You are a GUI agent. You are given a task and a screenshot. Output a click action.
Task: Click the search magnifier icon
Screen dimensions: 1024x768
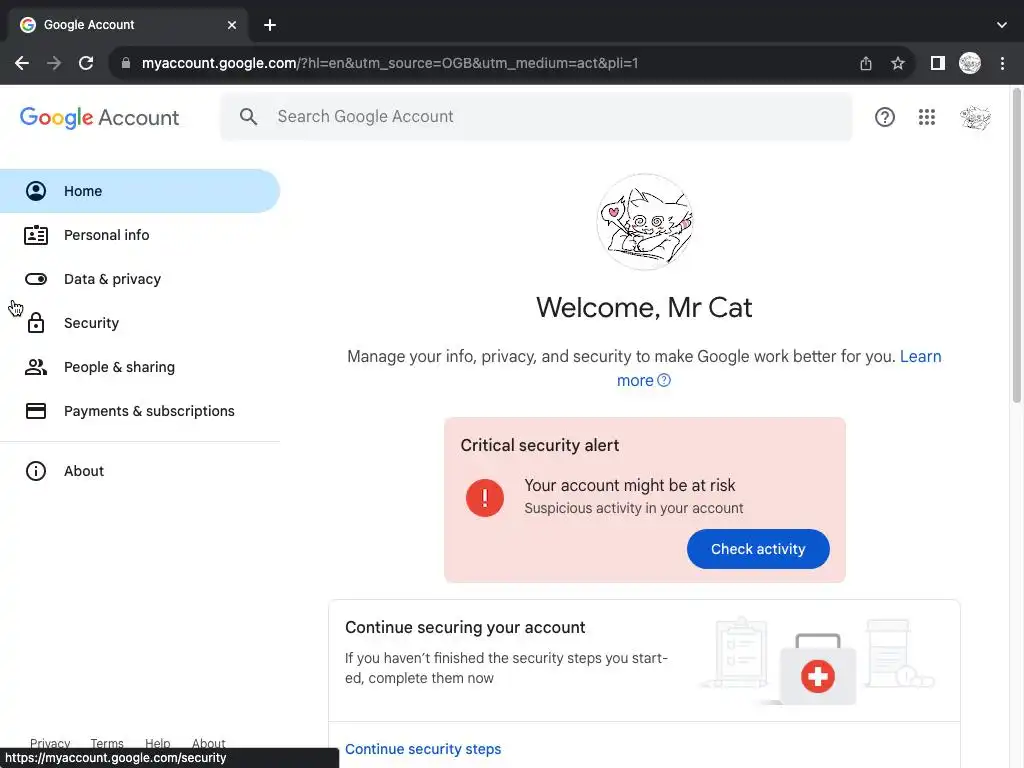click(248, 117)
